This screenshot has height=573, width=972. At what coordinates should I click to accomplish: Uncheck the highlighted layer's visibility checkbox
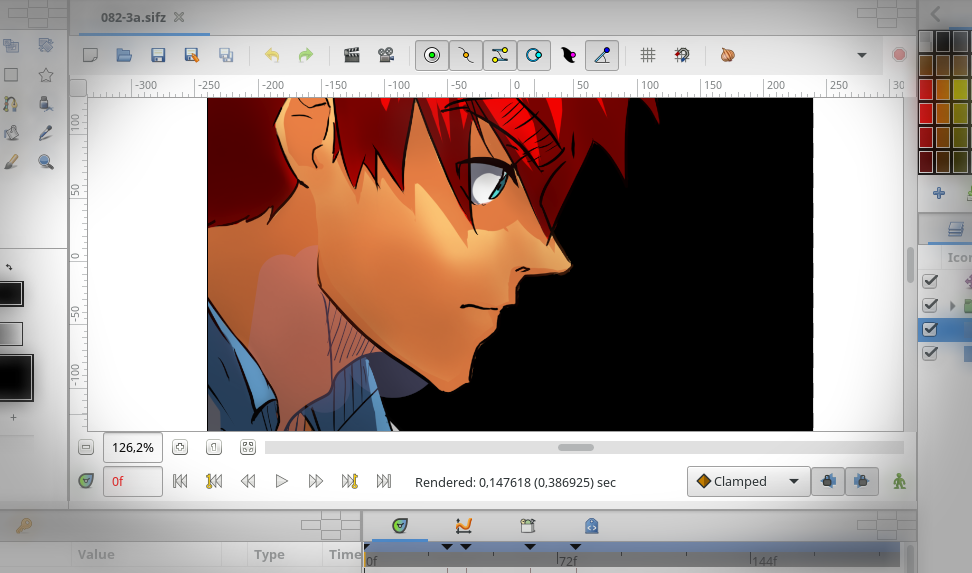930,329
